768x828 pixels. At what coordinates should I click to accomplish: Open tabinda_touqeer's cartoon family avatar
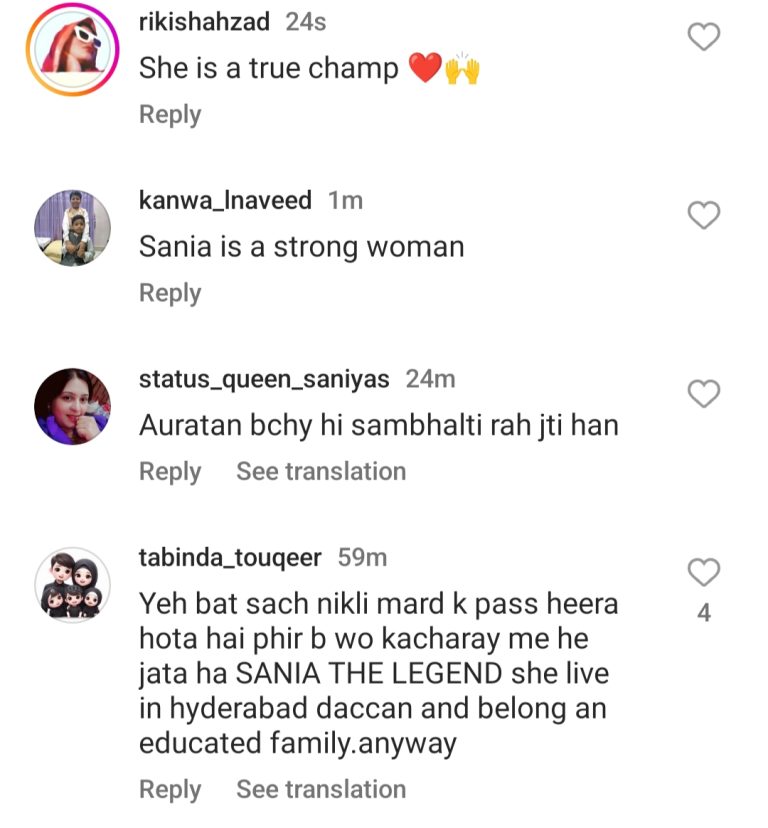point(72,585)
